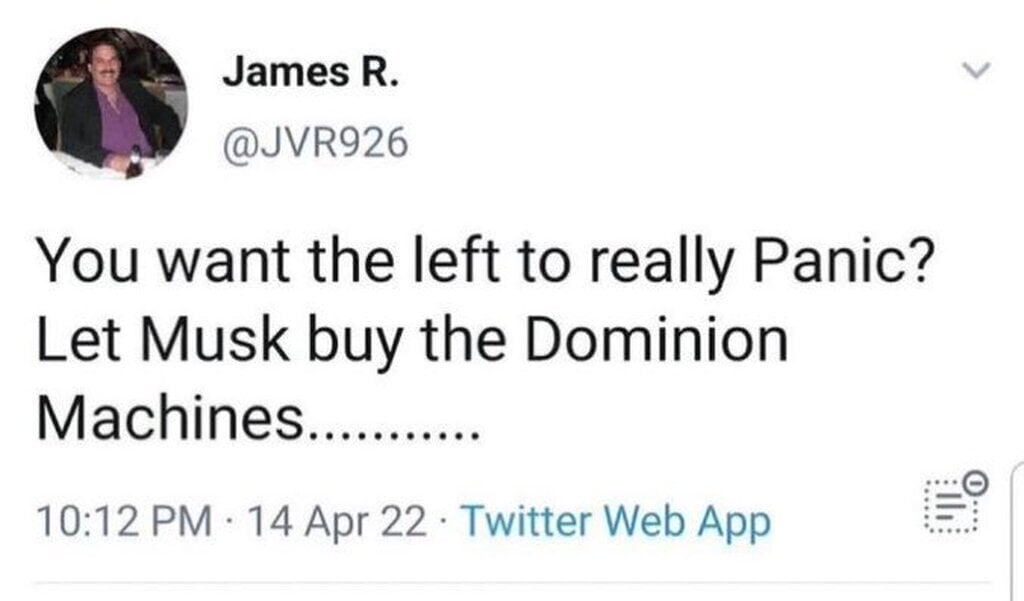Click the 10:12 PM timestamp

click(123, 521)
